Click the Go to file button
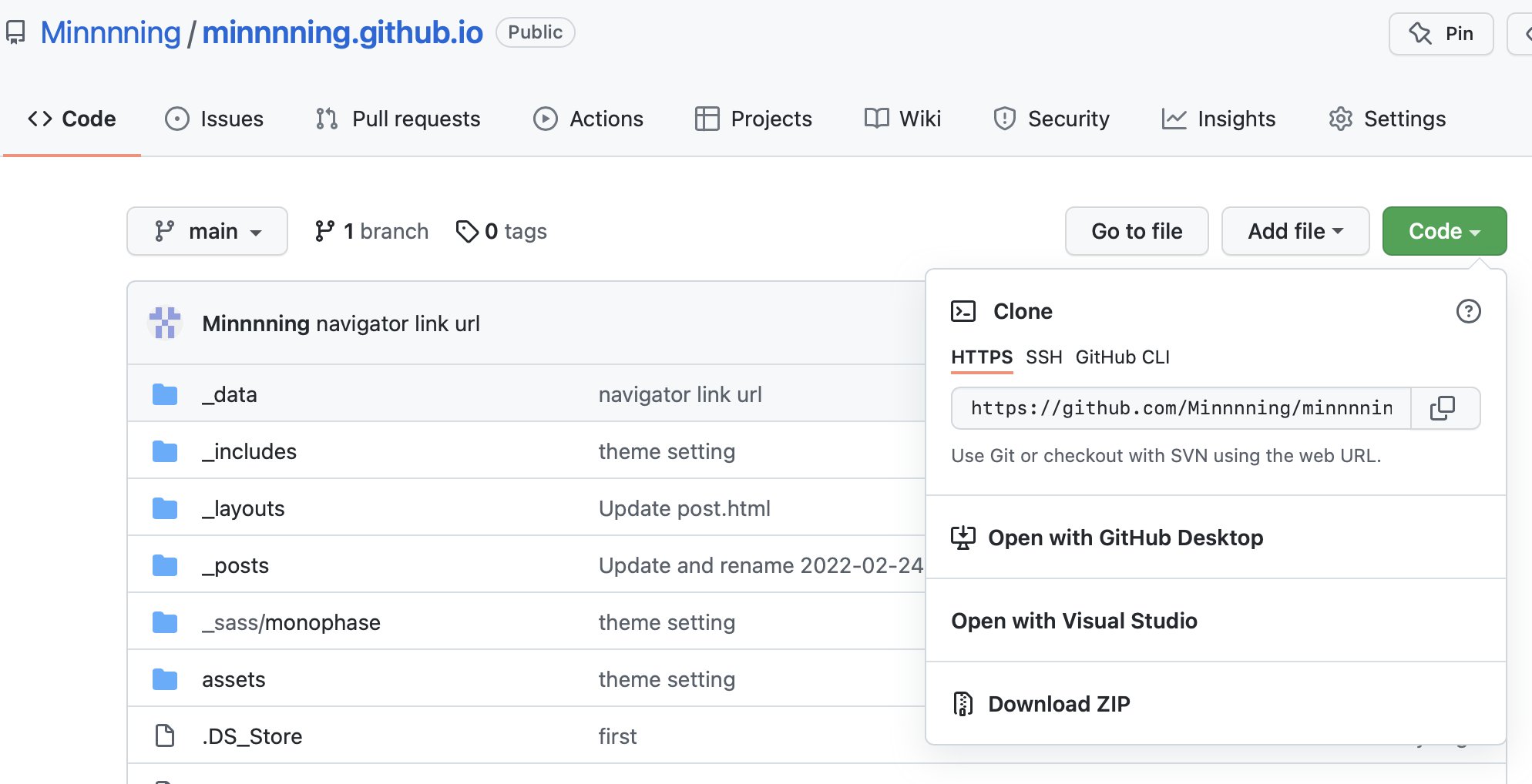The width and height of the screenshot is (1532, 784). [1137, 231]
